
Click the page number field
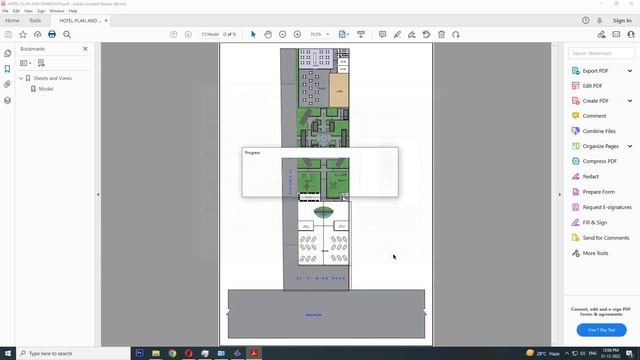point(210,35)
